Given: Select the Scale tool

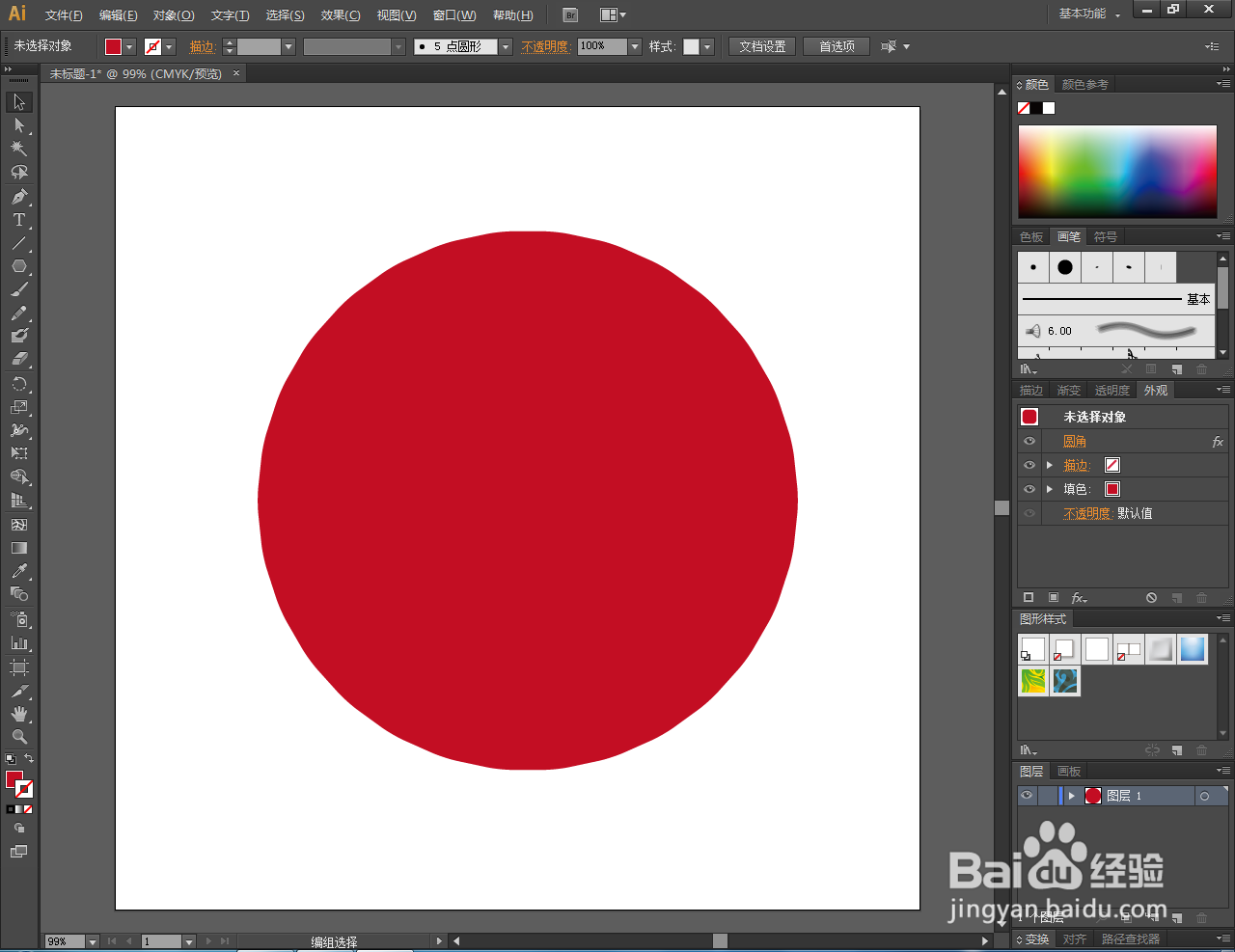Looking at the screenshot, I should pyautogui.click(x=19, y=407).
